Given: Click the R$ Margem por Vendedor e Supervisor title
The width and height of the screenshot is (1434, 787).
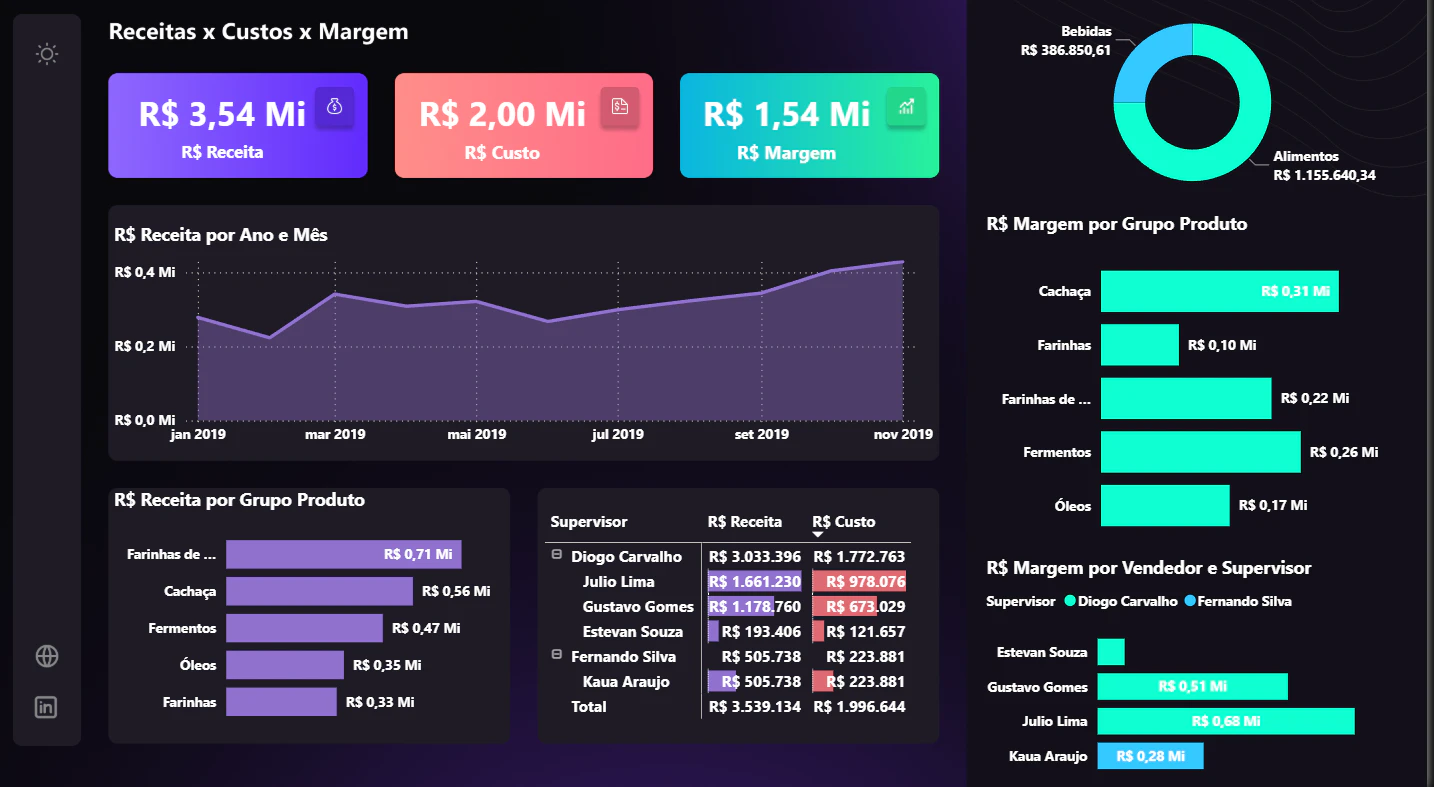Looking at the screenshot, I should [x=1148, y=568].
